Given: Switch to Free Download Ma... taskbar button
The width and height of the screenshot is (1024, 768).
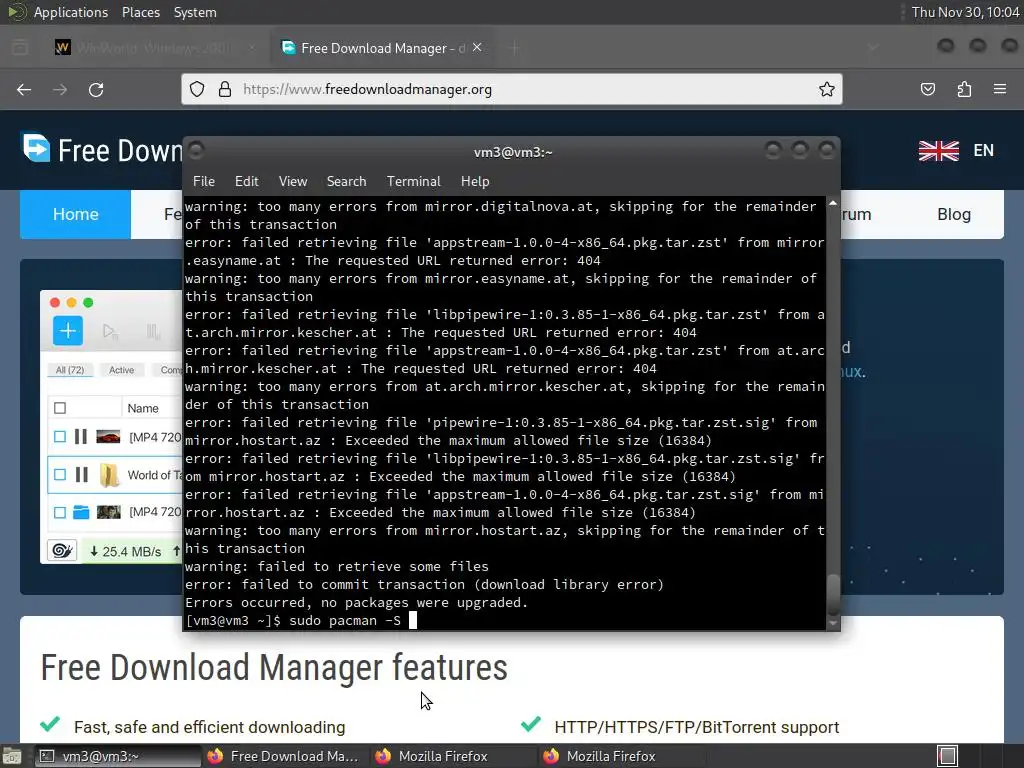Looking at the screenshot, I should 284,756.
